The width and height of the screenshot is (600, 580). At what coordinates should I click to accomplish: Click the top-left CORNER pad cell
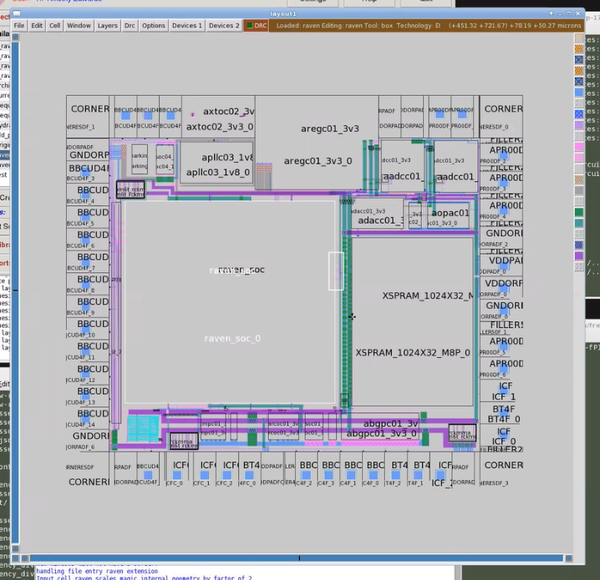[88, 117]
